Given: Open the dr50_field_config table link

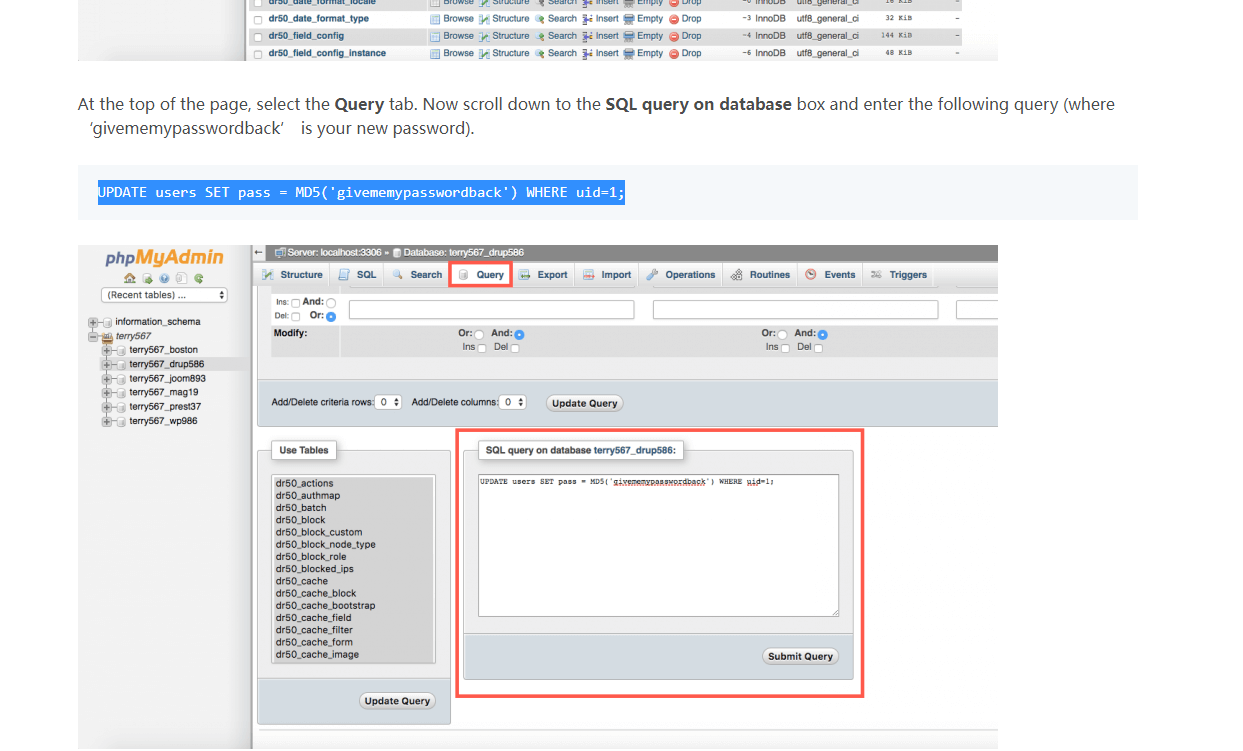Looking at the screenshot, I should (306, 36).
